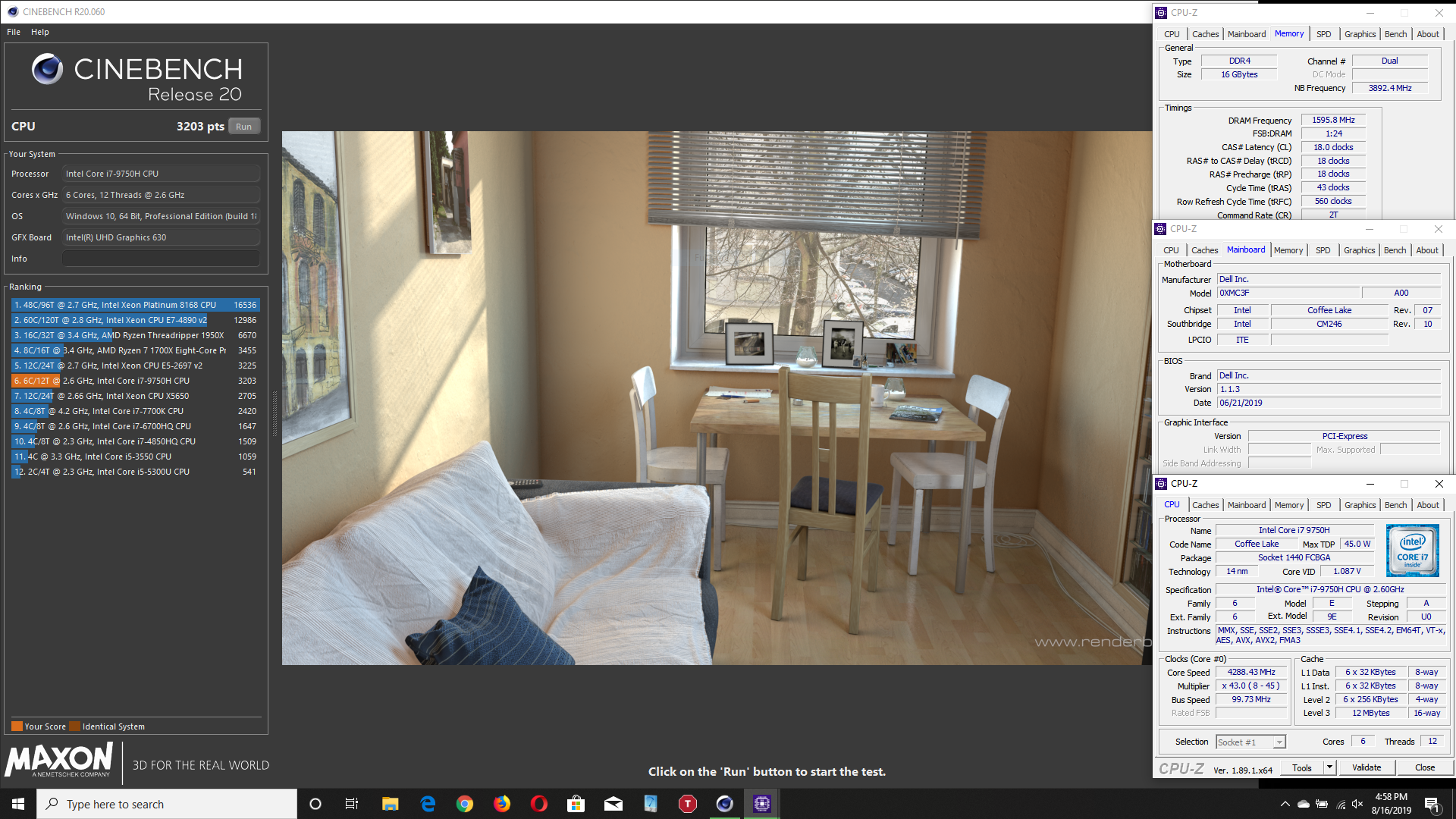Switch to CPU-Z via its taskbar icon
1456x819 pixels.
click(762, 804)
